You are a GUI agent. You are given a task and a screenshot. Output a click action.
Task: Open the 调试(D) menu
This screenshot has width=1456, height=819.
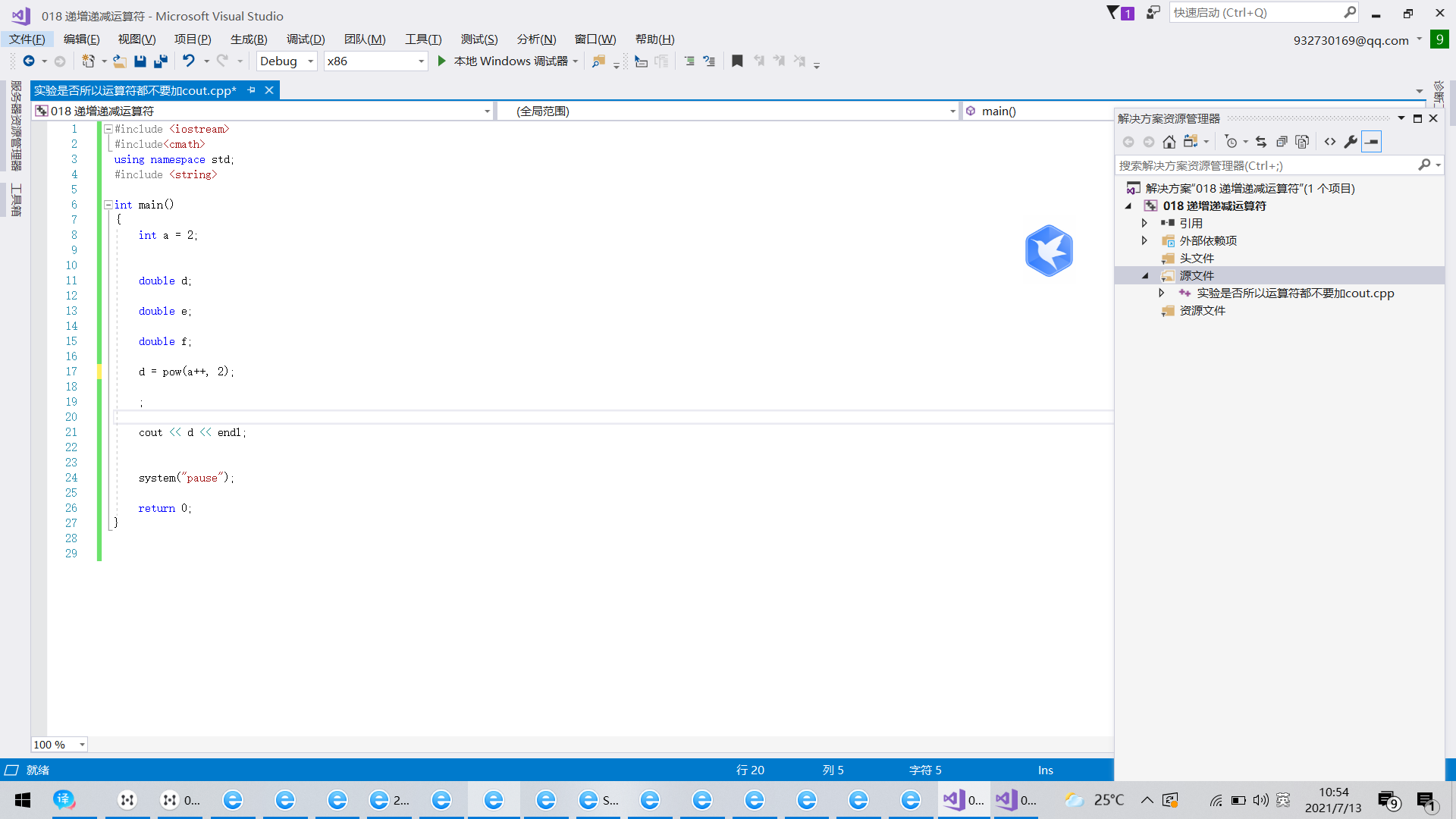coord(306,39)
